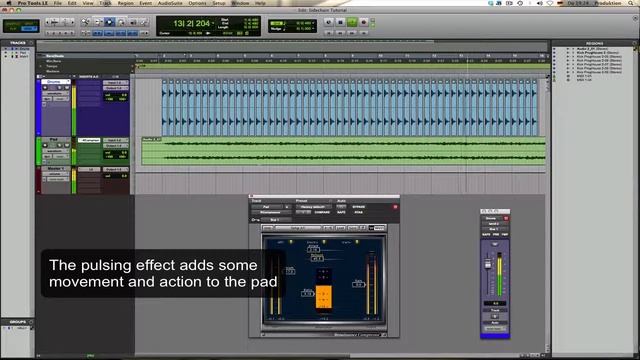Open the Factory default preset menu
The height and width of the screenshot is (360, 640).
coord(312,207)
